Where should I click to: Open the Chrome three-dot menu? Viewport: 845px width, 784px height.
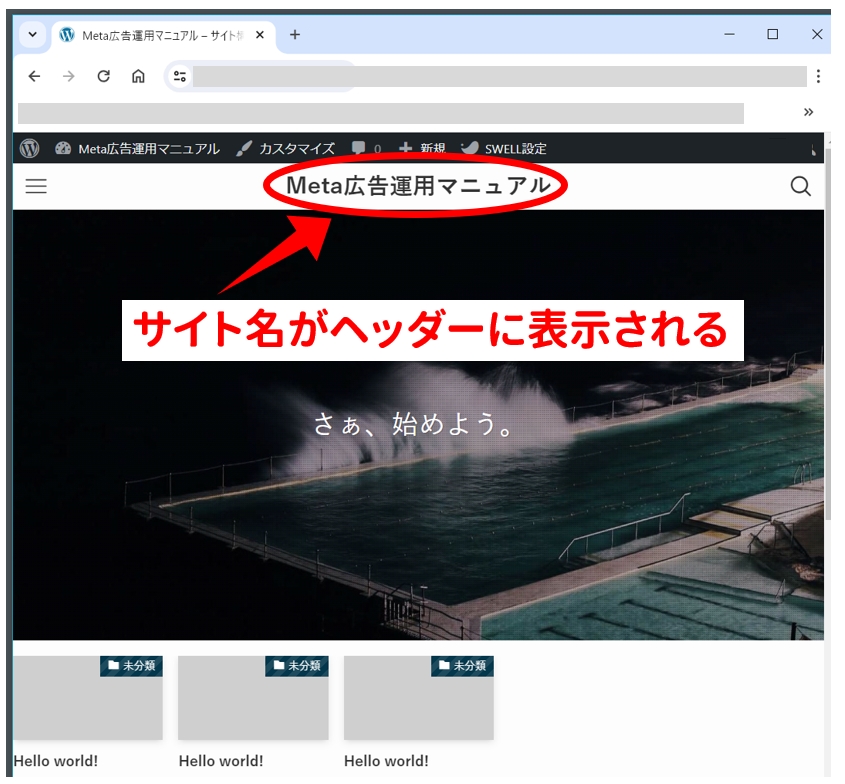pyautogui.click(x=818, y=76)
